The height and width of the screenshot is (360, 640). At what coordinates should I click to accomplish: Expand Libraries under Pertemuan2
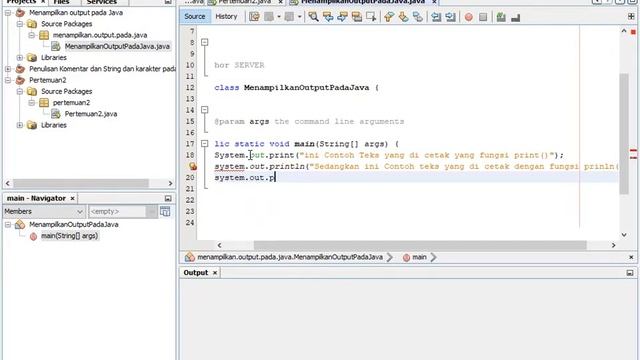pyautogui.click(x=20, y=125)
